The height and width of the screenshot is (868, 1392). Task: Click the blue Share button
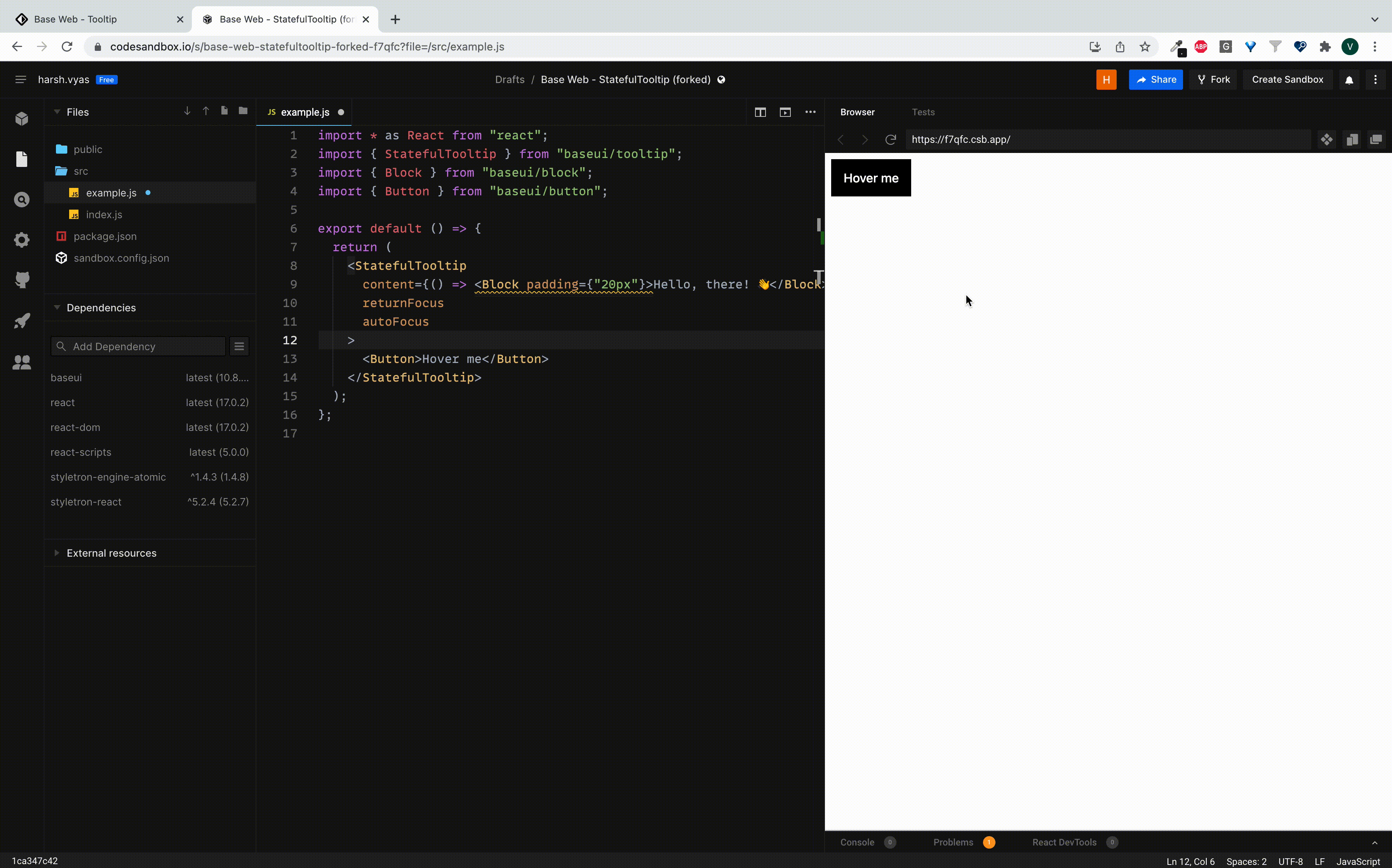(1155, 79)
